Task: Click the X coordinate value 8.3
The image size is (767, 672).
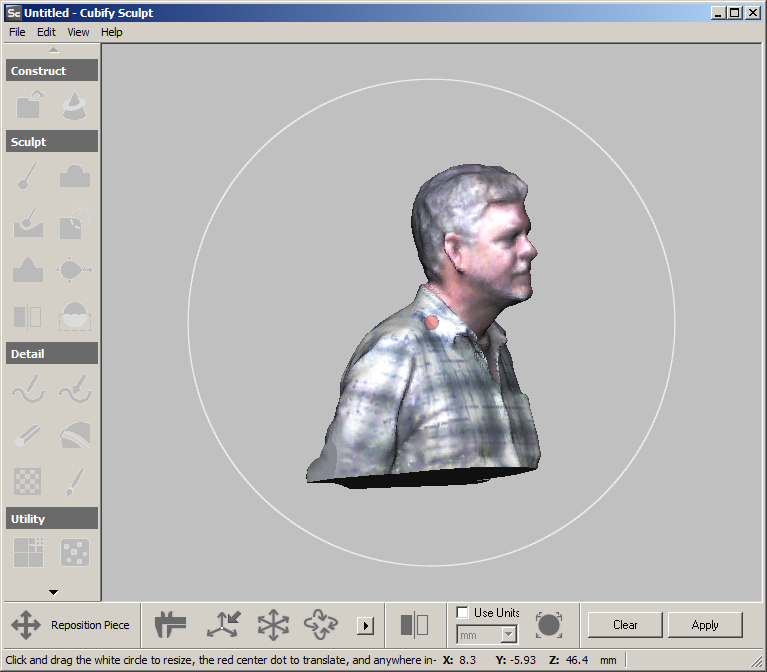Action: (468, 660)
